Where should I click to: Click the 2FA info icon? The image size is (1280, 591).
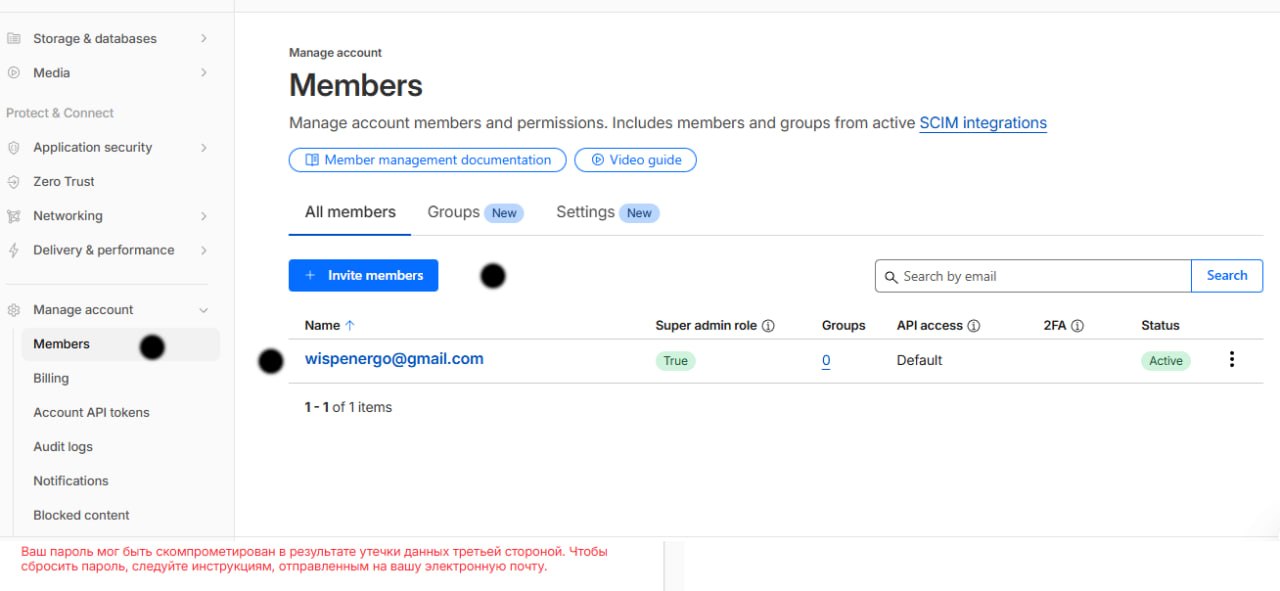[x=1077, y=326]
